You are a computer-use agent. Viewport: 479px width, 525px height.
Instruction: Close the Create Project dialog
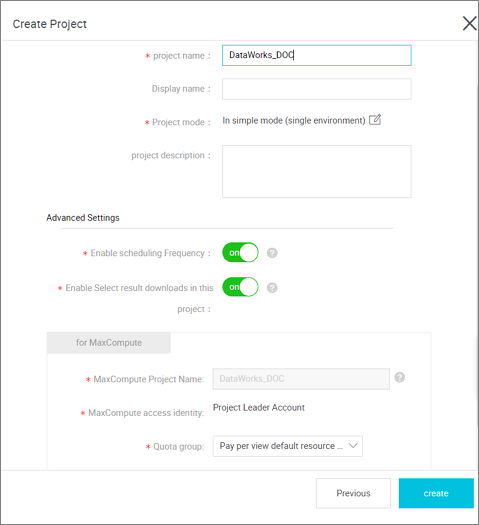[x=469, y=23]
